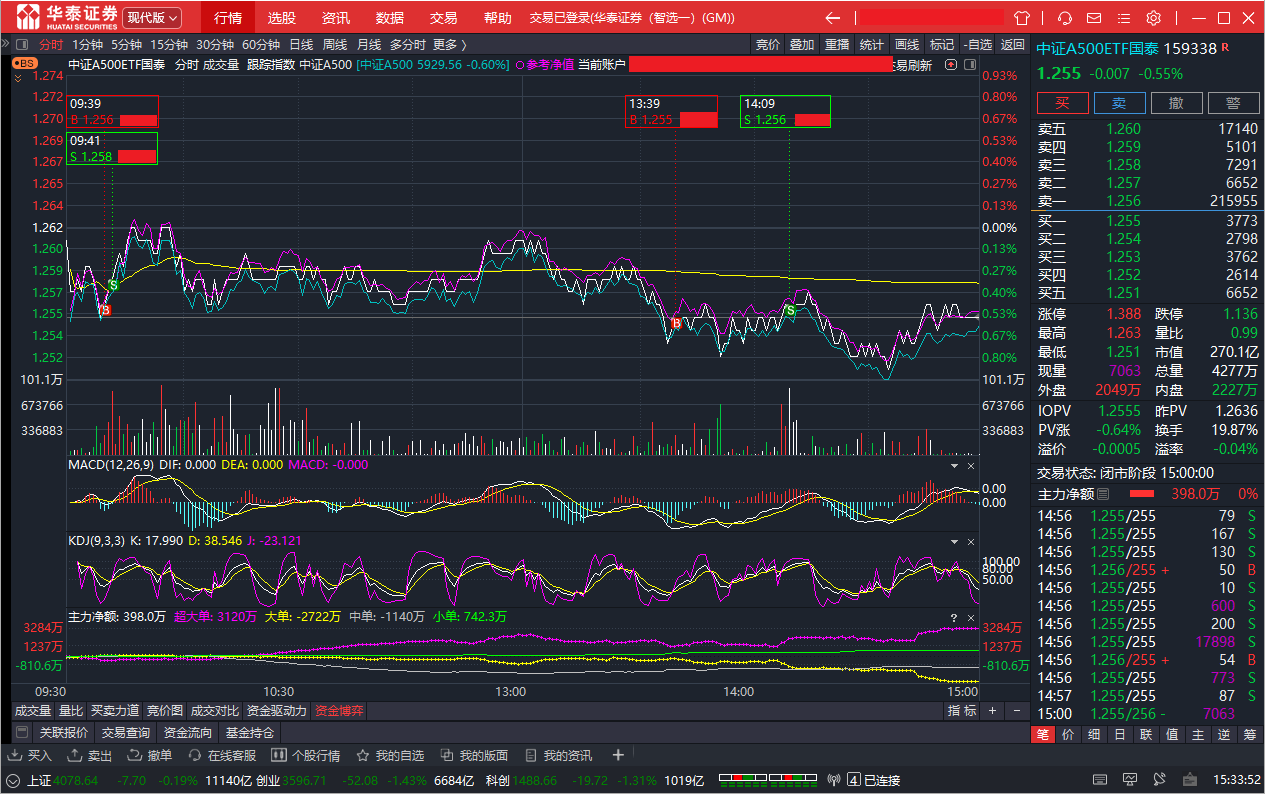Open online customer service headset icon
The image size is (1265, 794).
(x=1065, y=18)
